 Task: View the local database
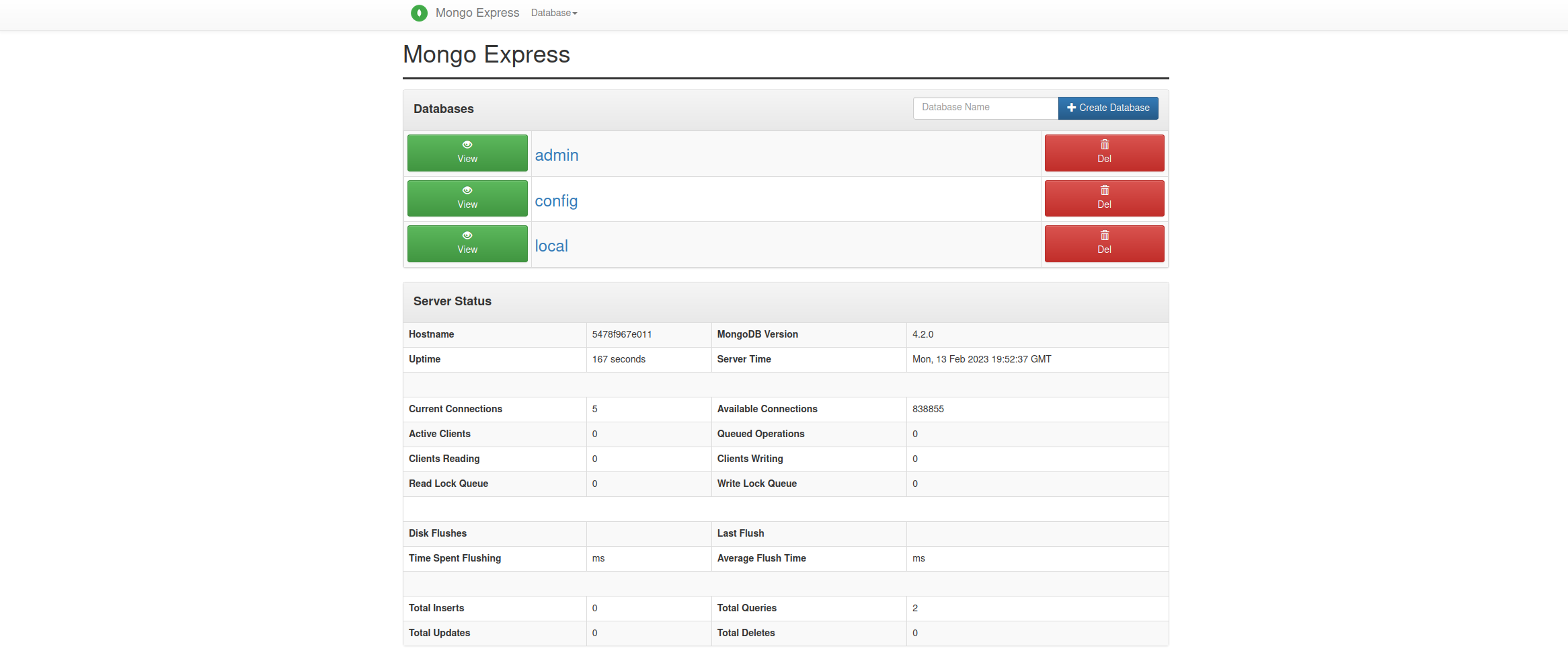point(467,243)
